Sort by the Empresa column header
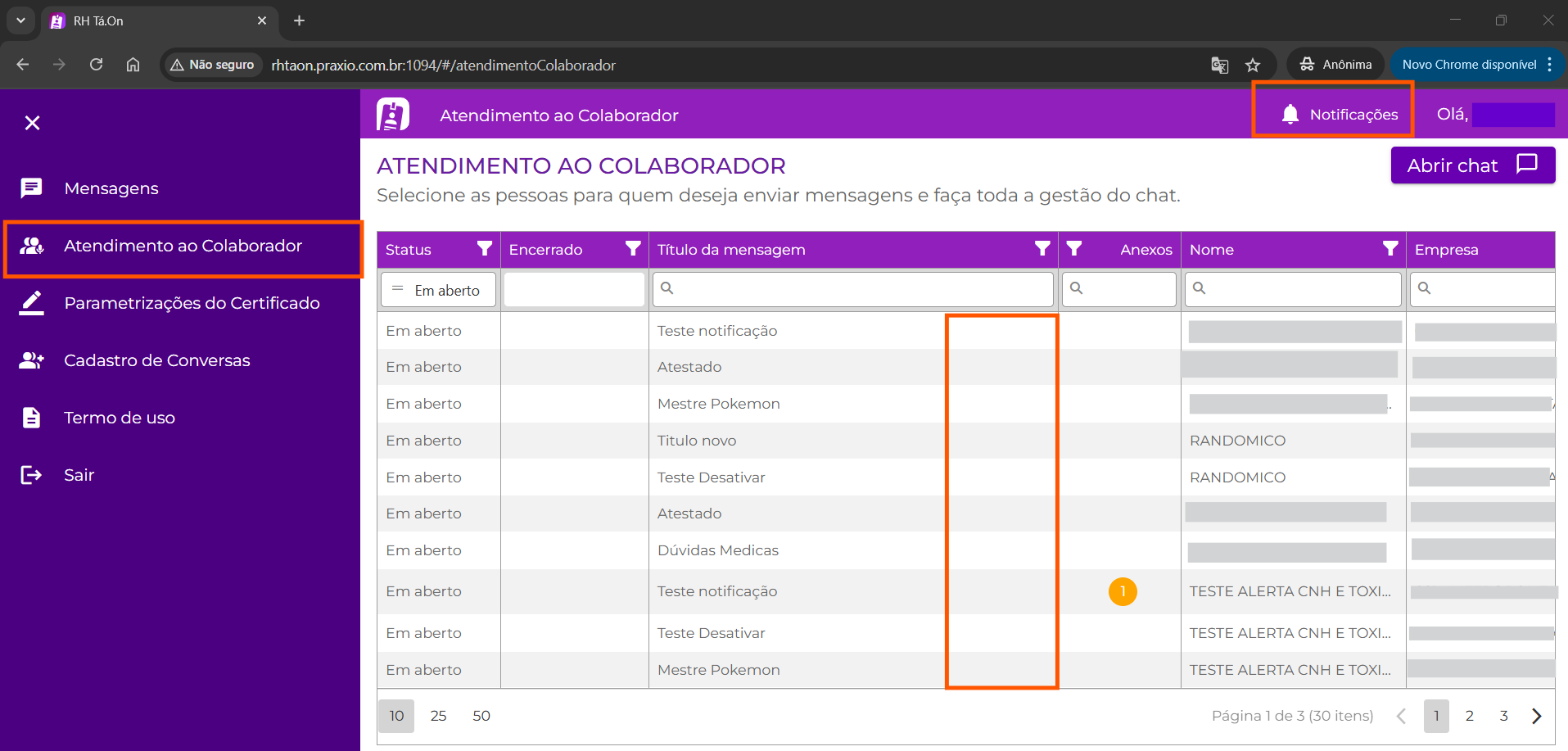The width and height of the screenshot is (1568, 751). (1446, 250)
